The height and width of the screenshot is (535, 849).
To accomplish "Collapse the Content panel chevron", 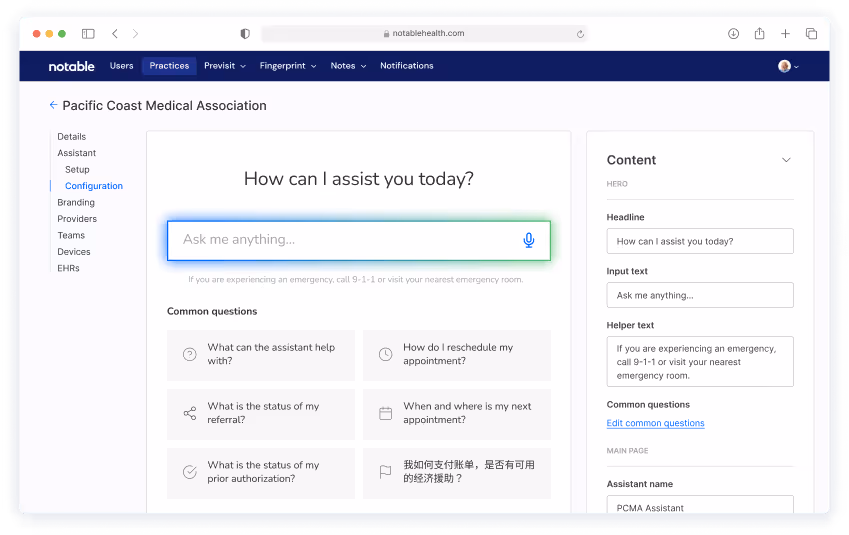I will pyautogui.click(x=786, y=160).
